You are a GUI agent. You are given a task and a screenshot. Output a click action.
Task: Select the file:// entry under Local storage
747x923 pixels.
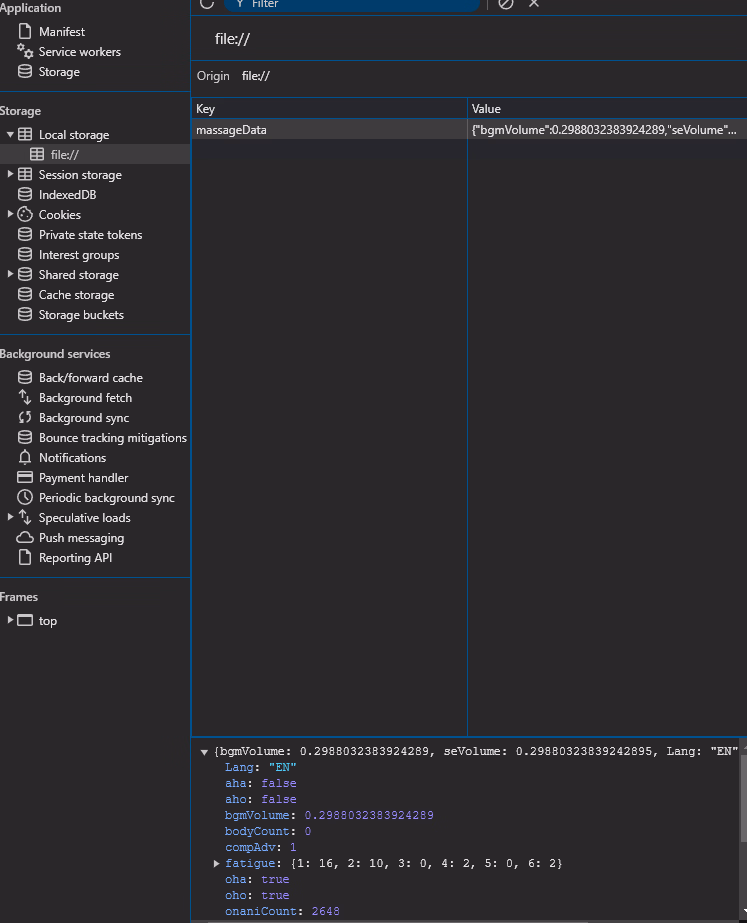click(x=64, y=155)
